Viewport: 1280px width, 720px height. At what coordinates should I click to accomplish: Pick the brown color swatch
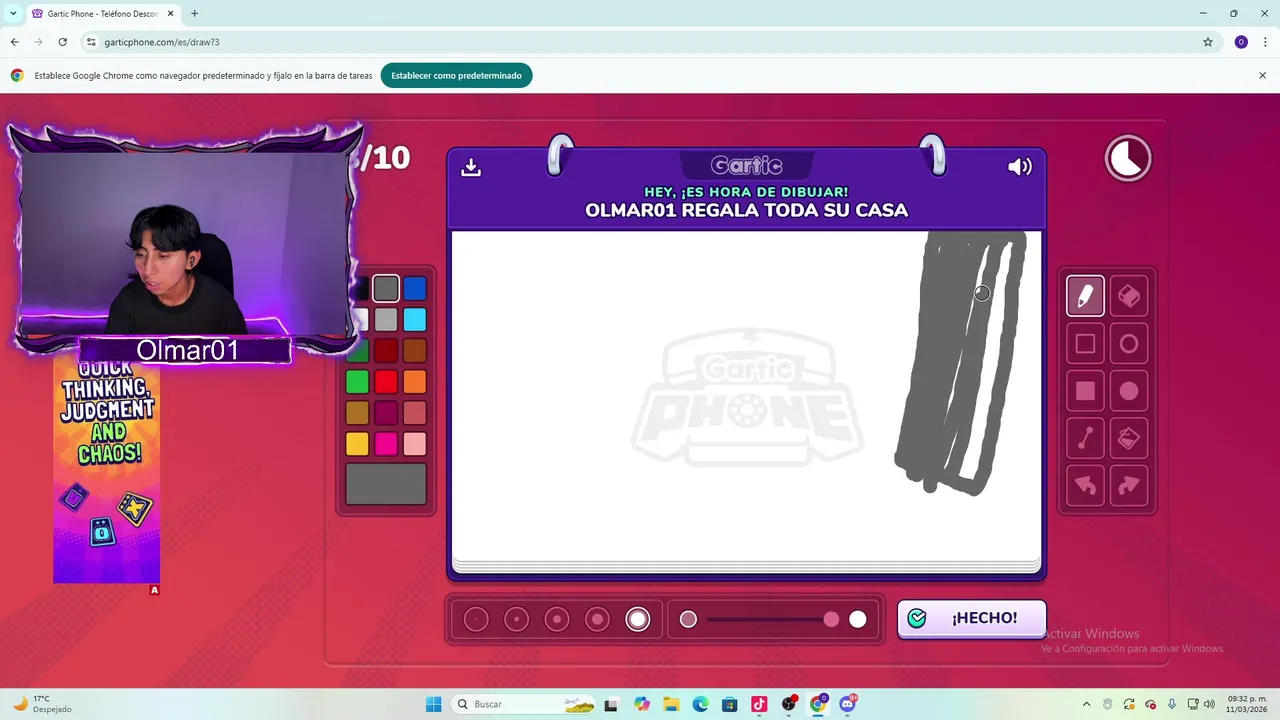[415, 351]
